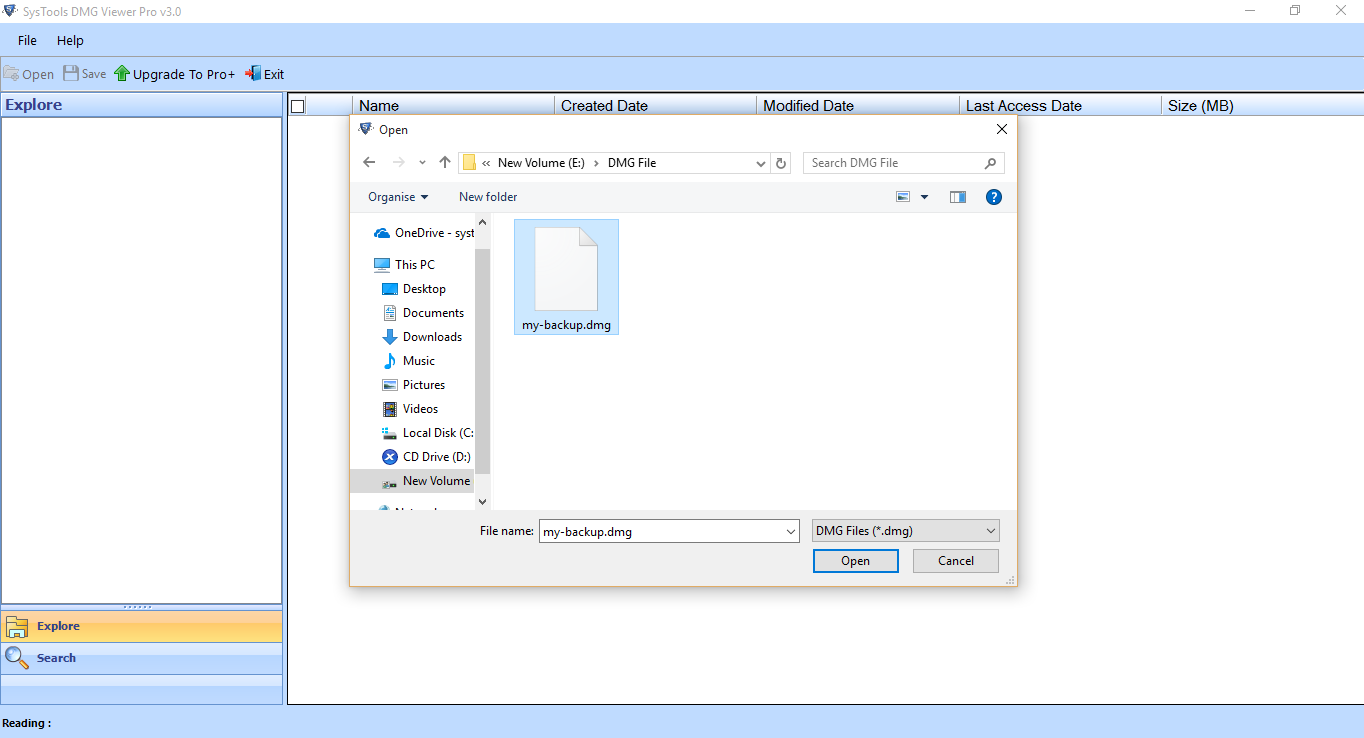Click the refresh icon beside the address bar
Viewport: 1364px width, 738px height.
pyautogui.click(x=781, y=162)
